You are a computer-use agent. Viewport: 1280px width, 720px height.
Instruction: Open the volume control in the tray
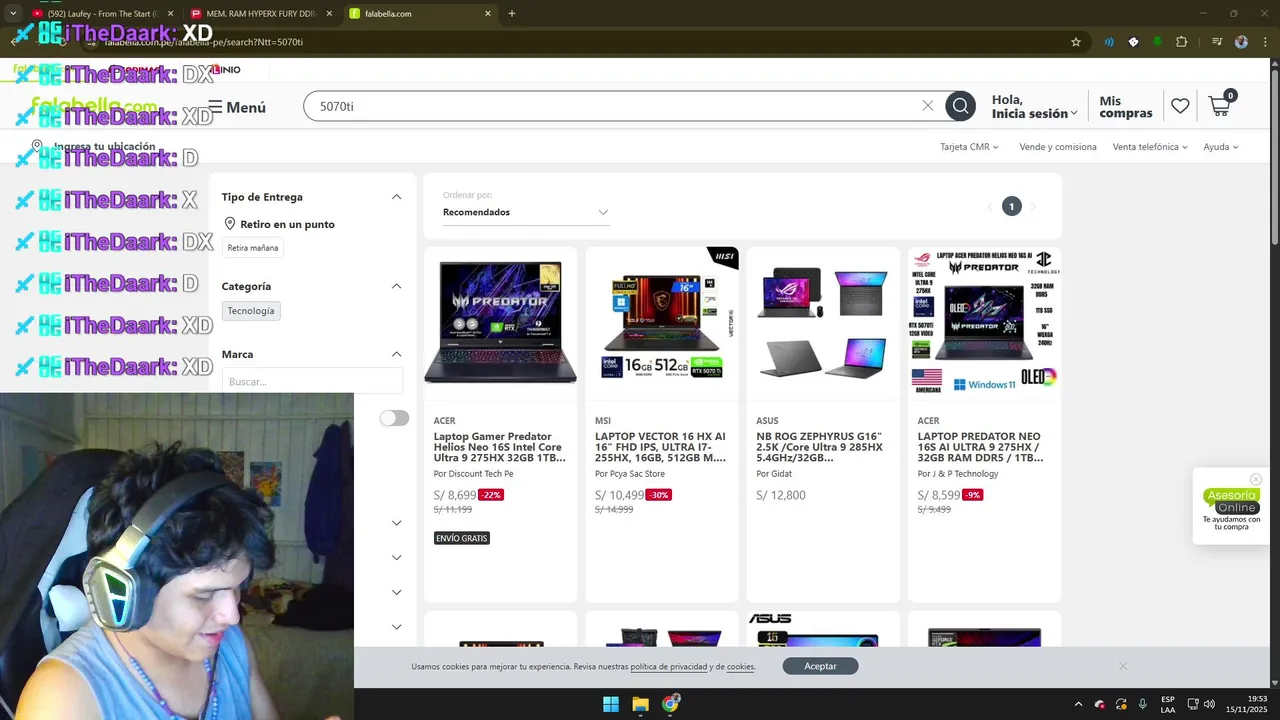coord(1209,704)
